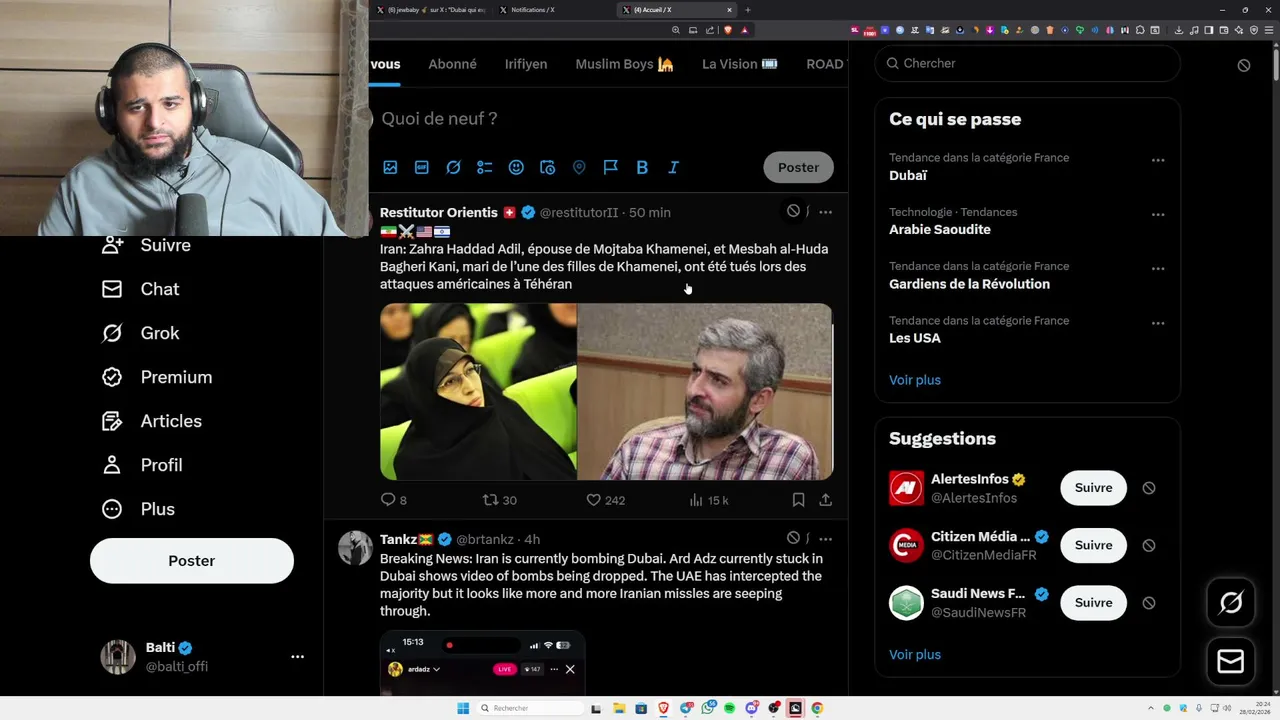Screen dimensions: 1280x720
Task: Open the Chat page in sidebar
Action: [x=141, y=289]
